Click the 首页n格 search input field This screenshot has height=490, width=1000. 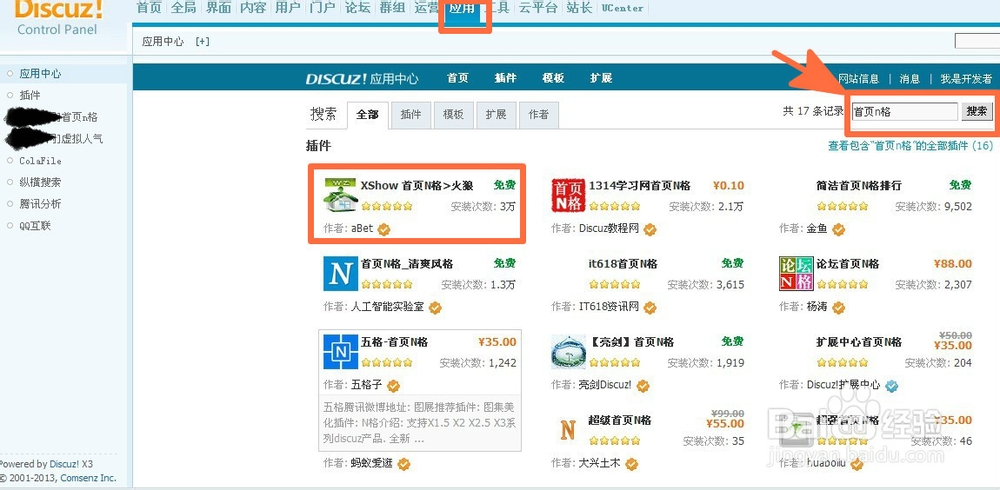(904, 111)
